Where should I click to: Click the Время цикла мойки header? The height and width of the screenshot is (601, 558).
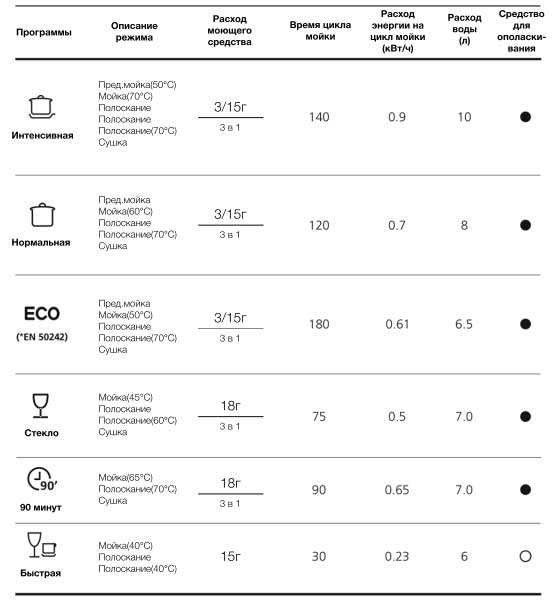pyautogui.click(x=320, y=31)
